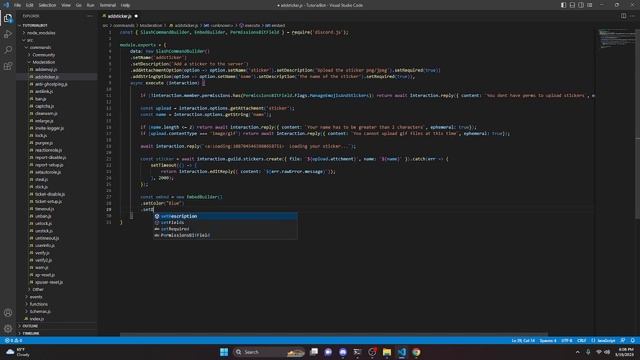Screen dimensions: 640x360
Task: Choose setFields from autocomplete list
Action: [225, 222]
